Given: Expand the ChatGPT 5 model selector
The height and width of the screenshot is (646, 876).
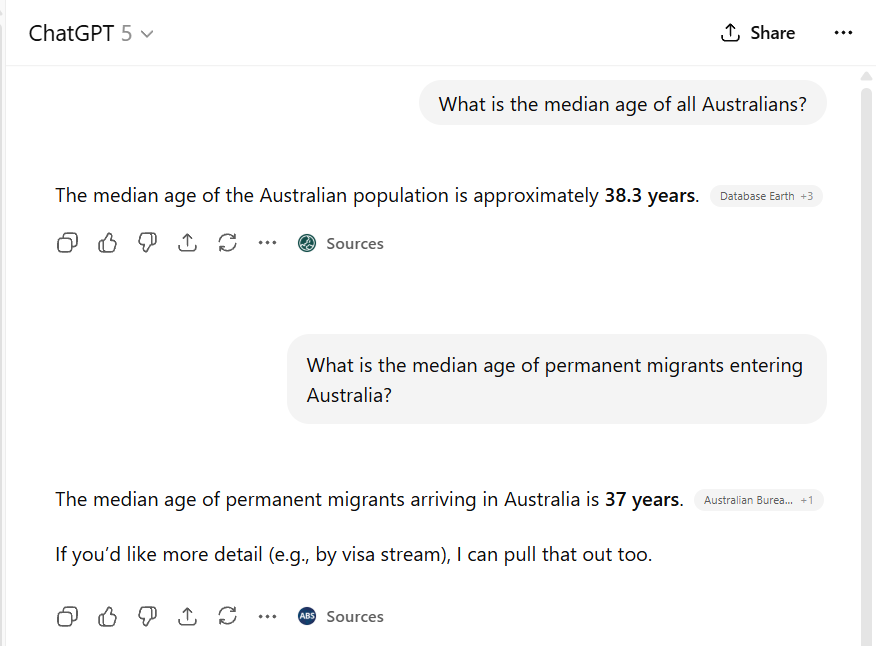Looking at the screenshot, I should (91, 33).
